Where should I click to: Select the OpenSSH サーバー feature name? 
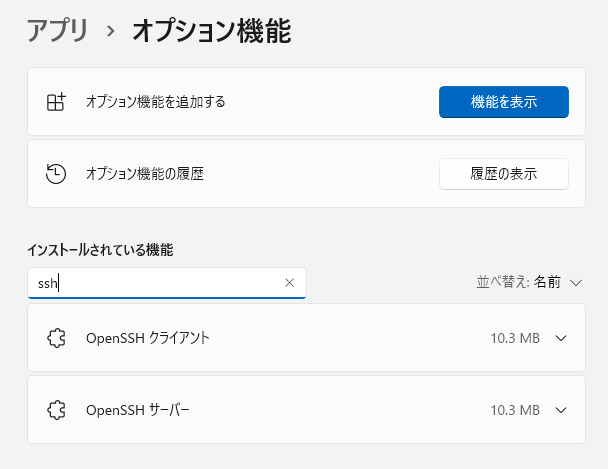137,410
